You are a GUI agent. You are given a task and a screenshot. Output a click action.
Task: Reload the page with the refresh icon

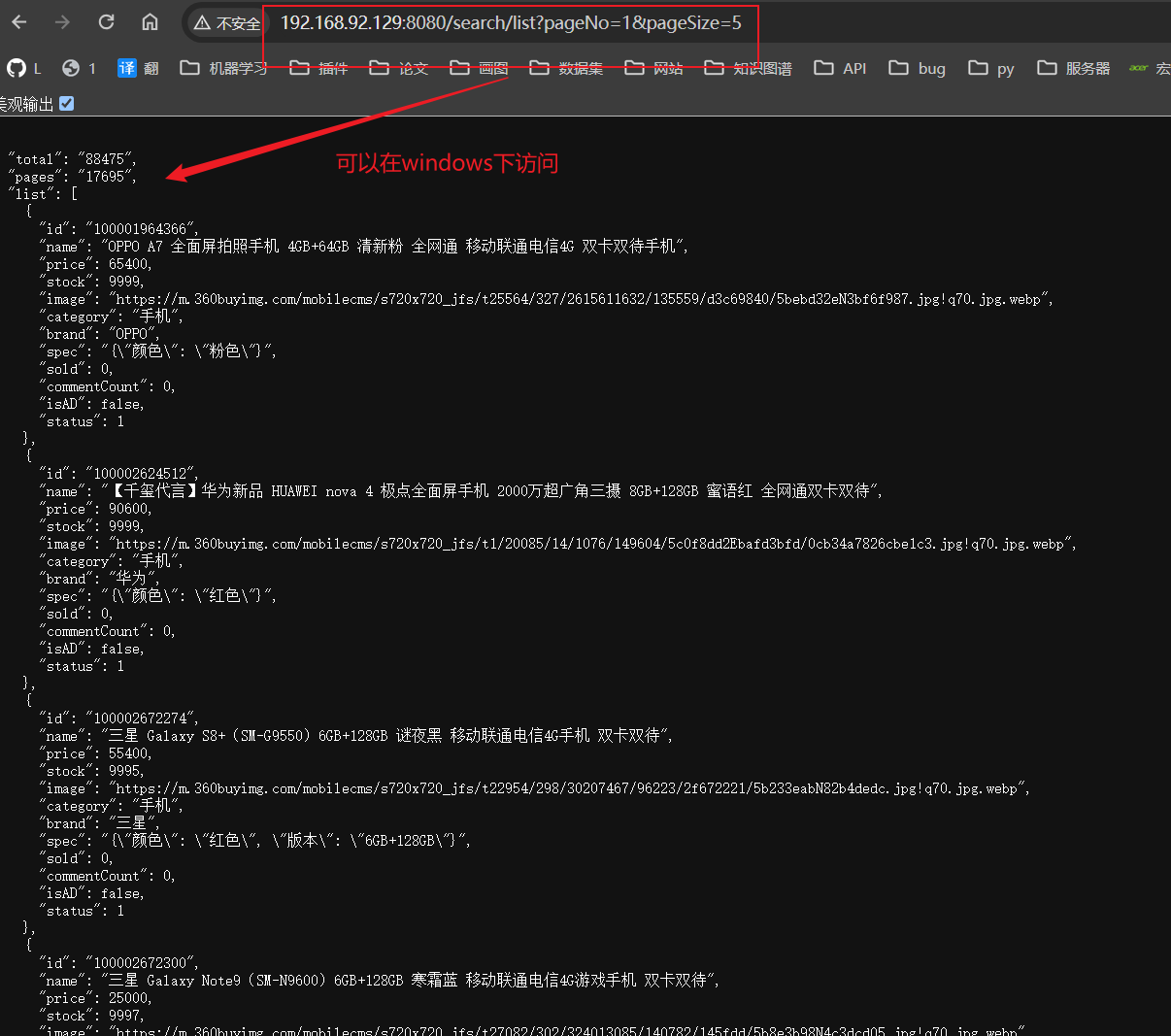tap(107, 22)
